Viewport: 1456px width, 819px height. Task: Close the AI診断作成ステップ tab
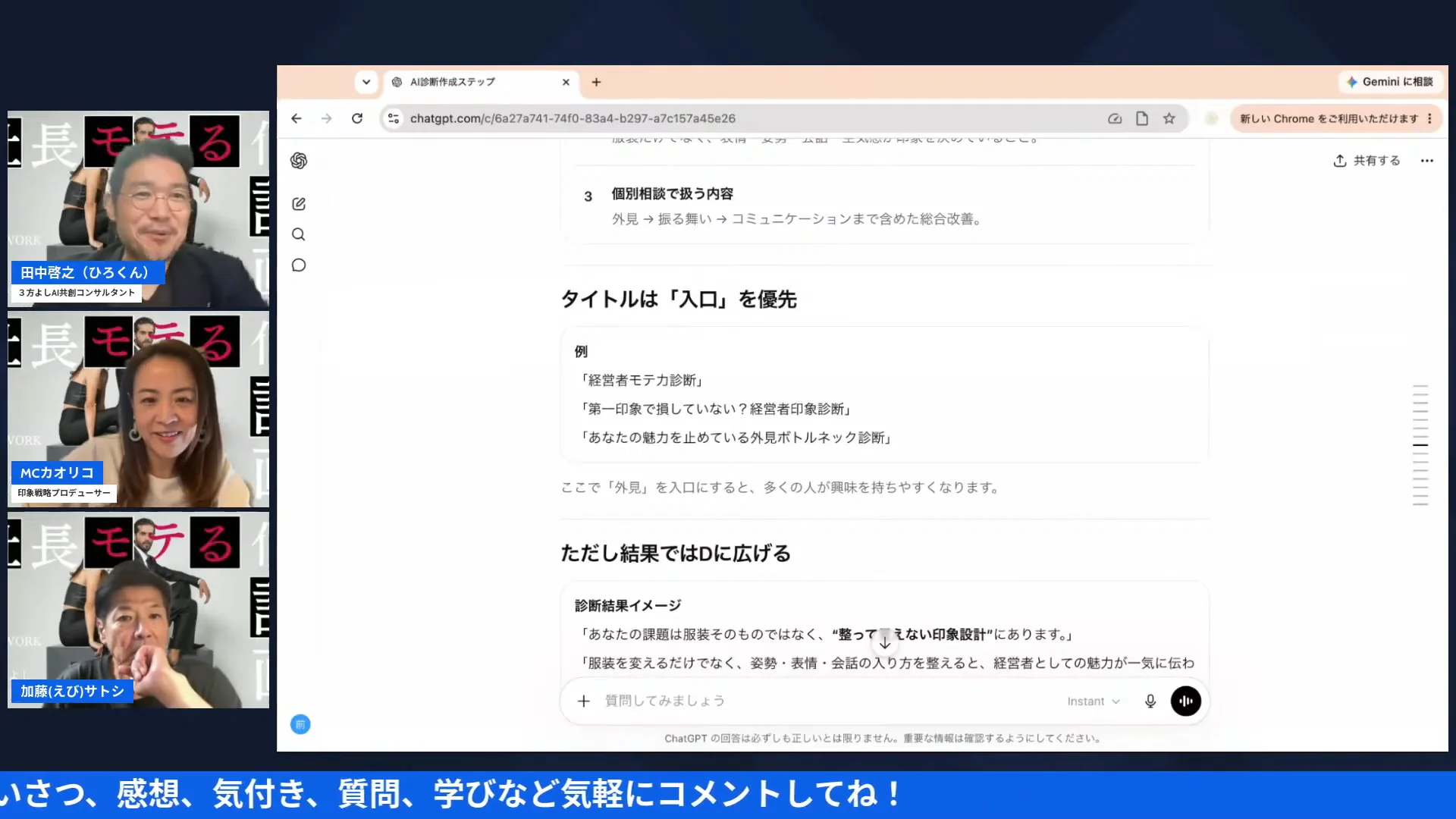click(x=566, y=82)
